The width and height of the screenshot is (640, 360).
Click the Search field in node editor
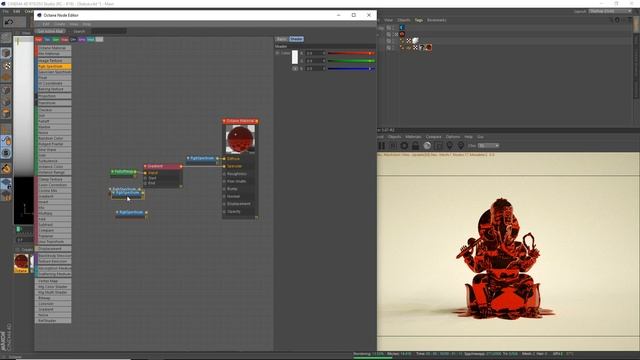click(109, 31)
